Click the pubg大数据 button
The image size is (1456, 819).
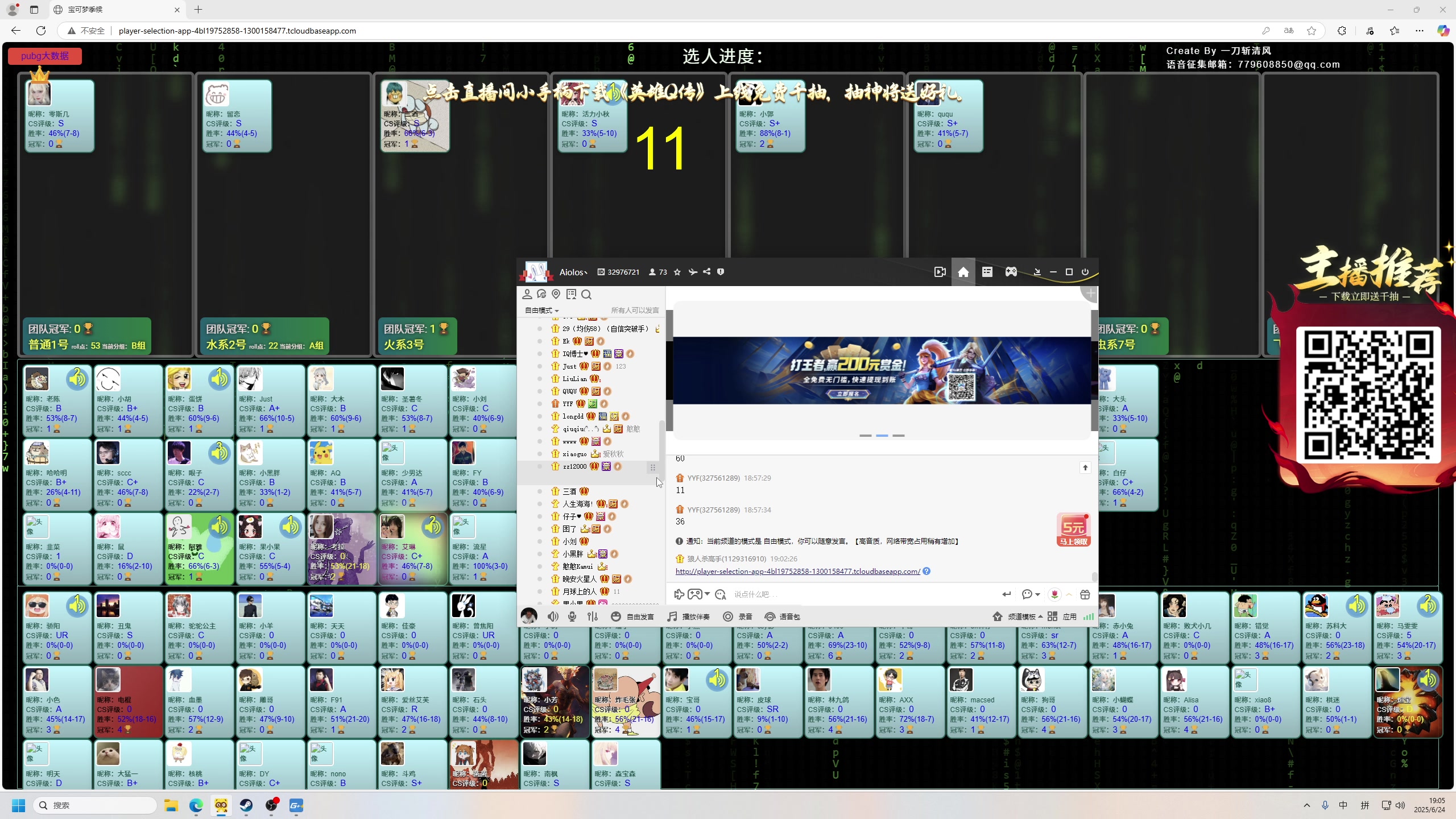point(44,56)
